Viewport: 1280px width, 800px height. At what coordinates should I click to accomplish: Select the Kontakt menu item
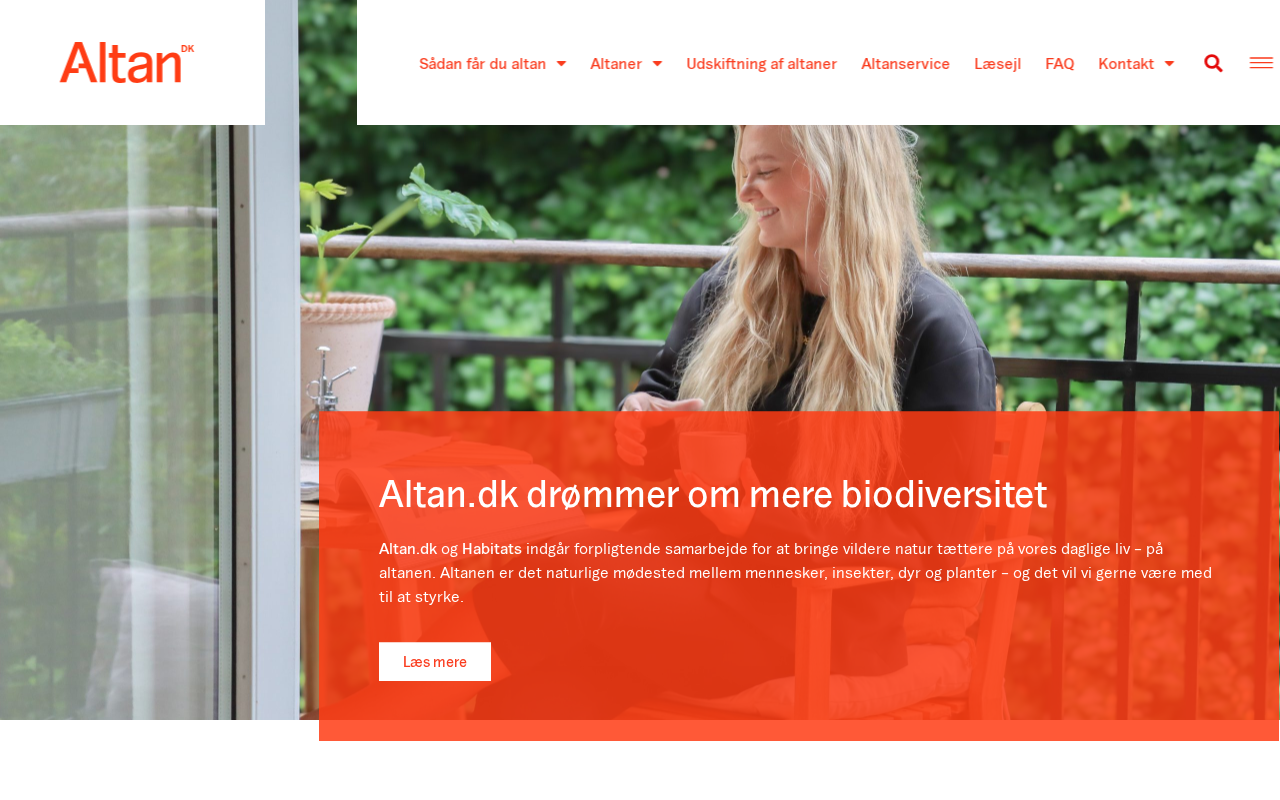[1126, 63]
